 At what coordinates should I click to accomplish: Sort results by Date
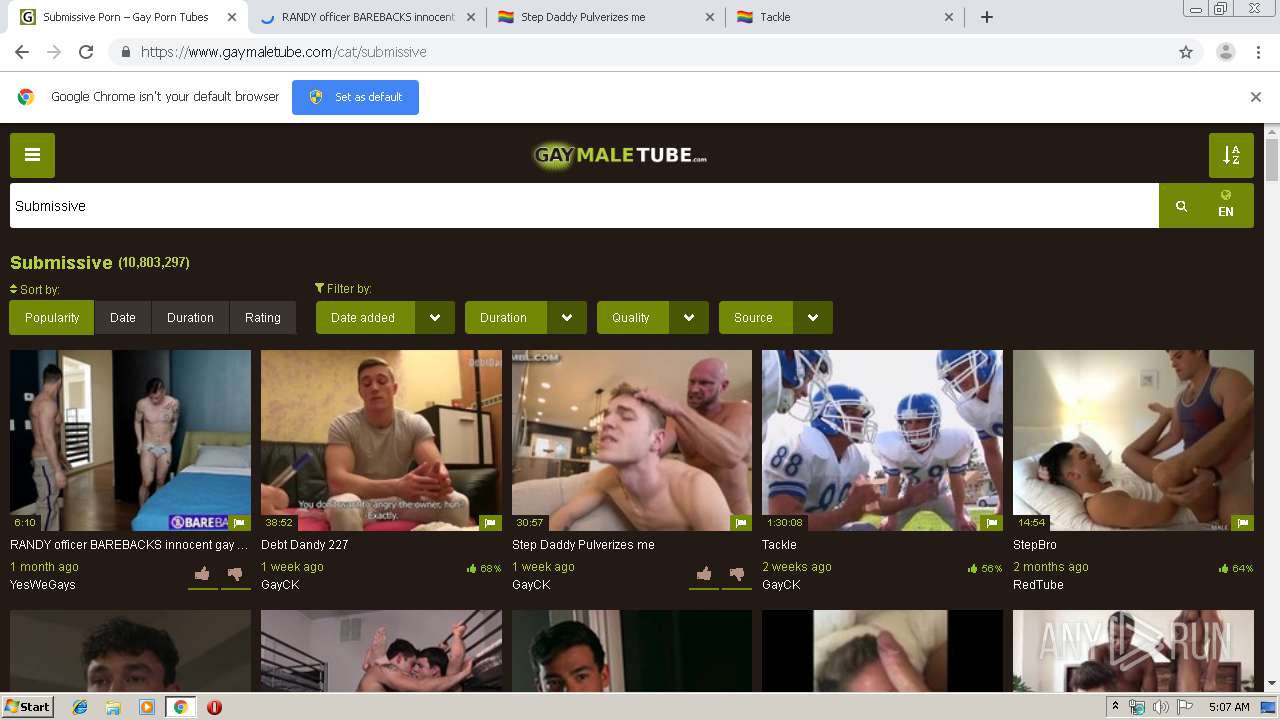[123, 318]
